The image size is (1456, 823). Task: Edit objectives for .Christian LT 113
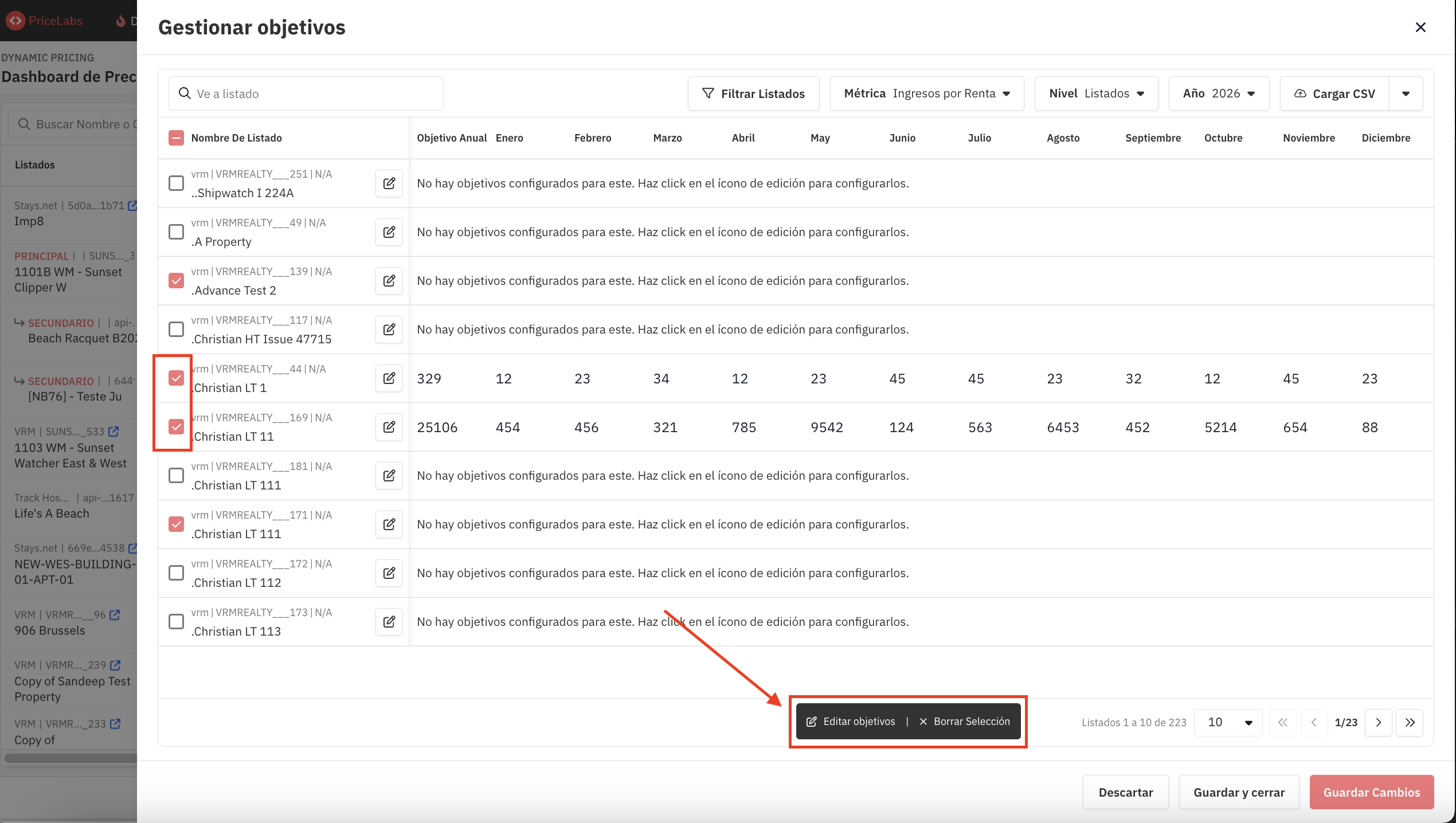(389, 622)
